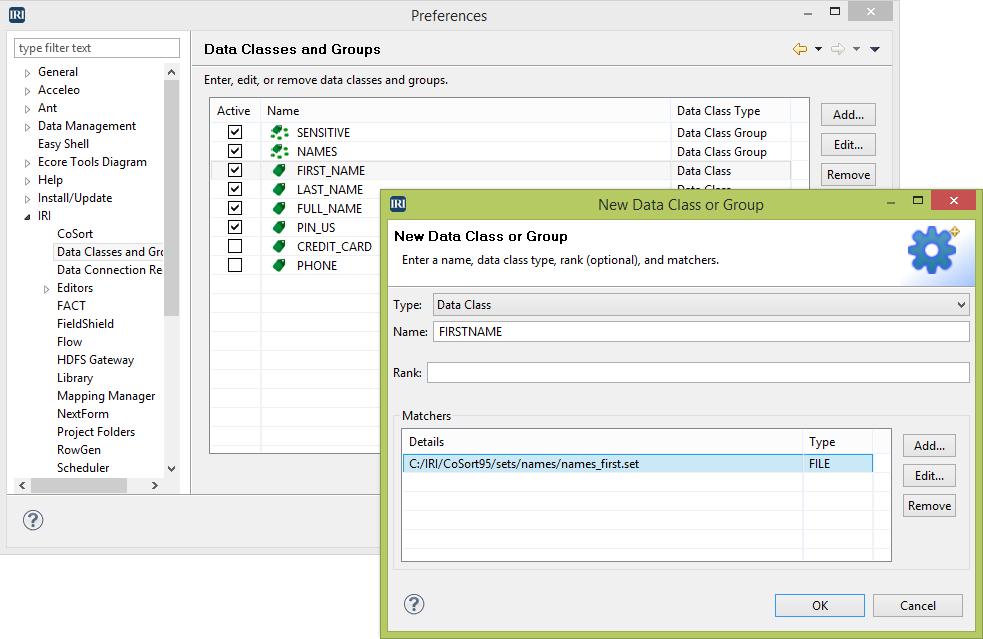Expand the Ant tree node
This screenshot has height=639, width=983.
point(28,109)
